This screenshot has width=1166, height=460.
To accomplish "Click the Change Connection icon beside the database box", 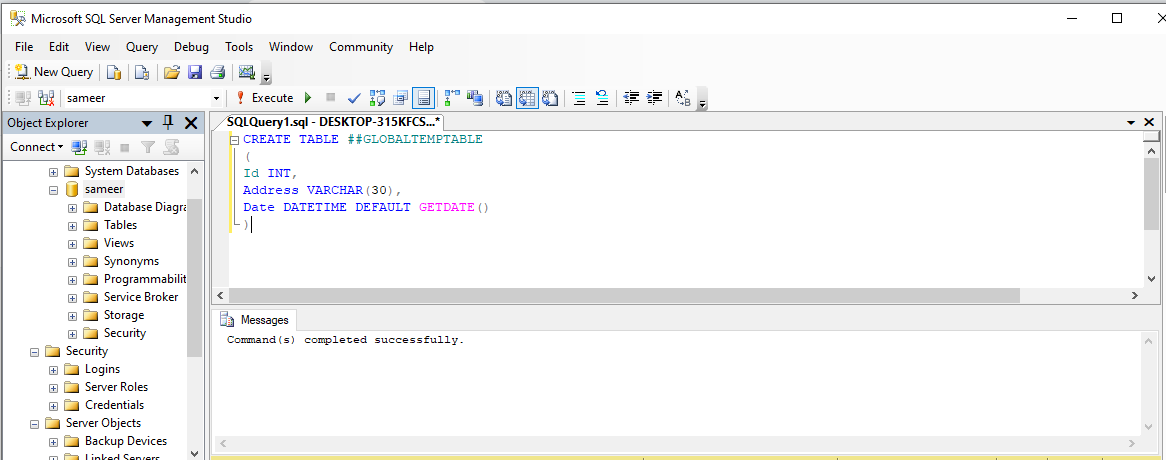I will (x=46, y=97).
